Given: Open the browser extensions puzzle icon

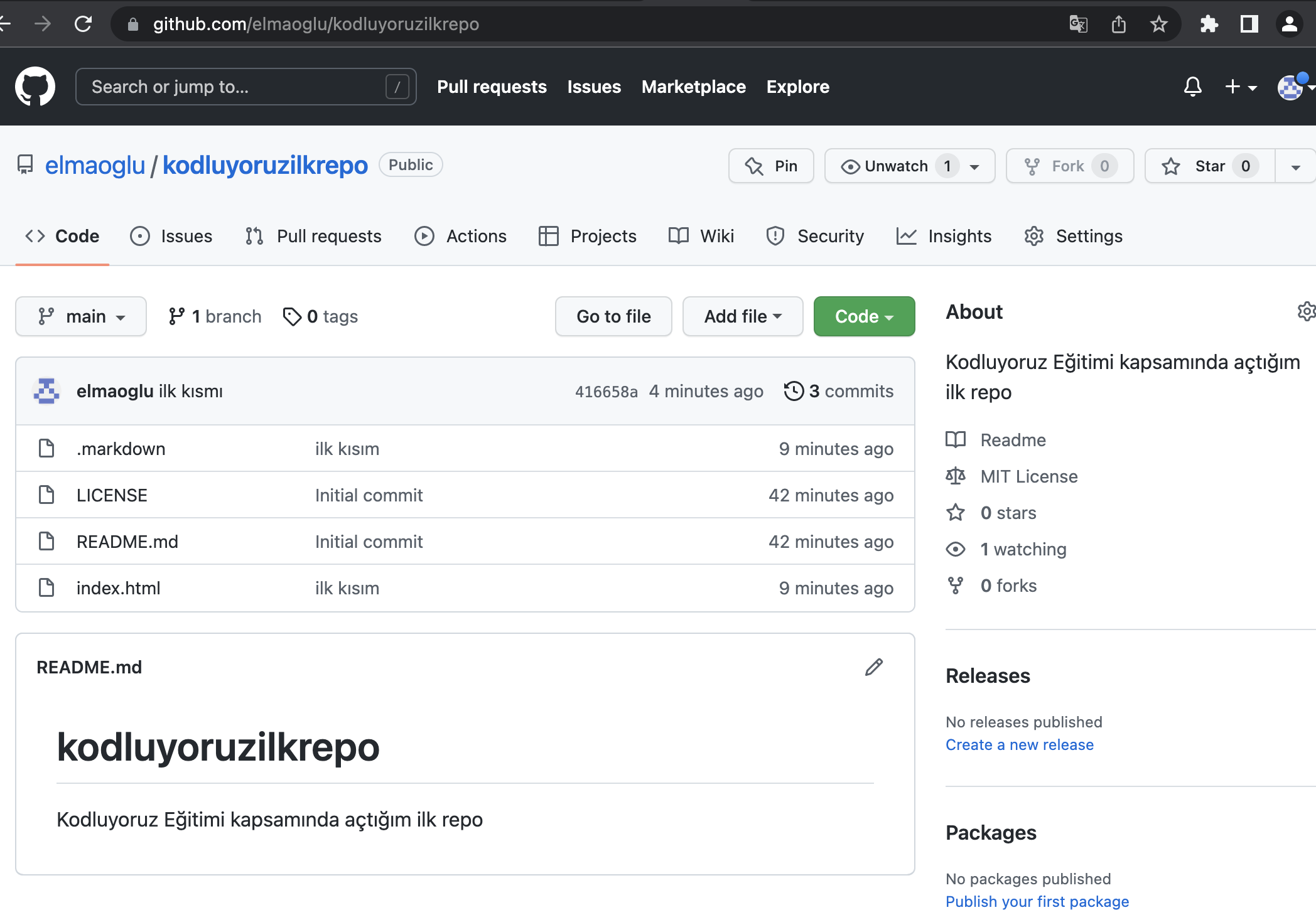Looking at the screenshot, I should [x=1209, y=24].
